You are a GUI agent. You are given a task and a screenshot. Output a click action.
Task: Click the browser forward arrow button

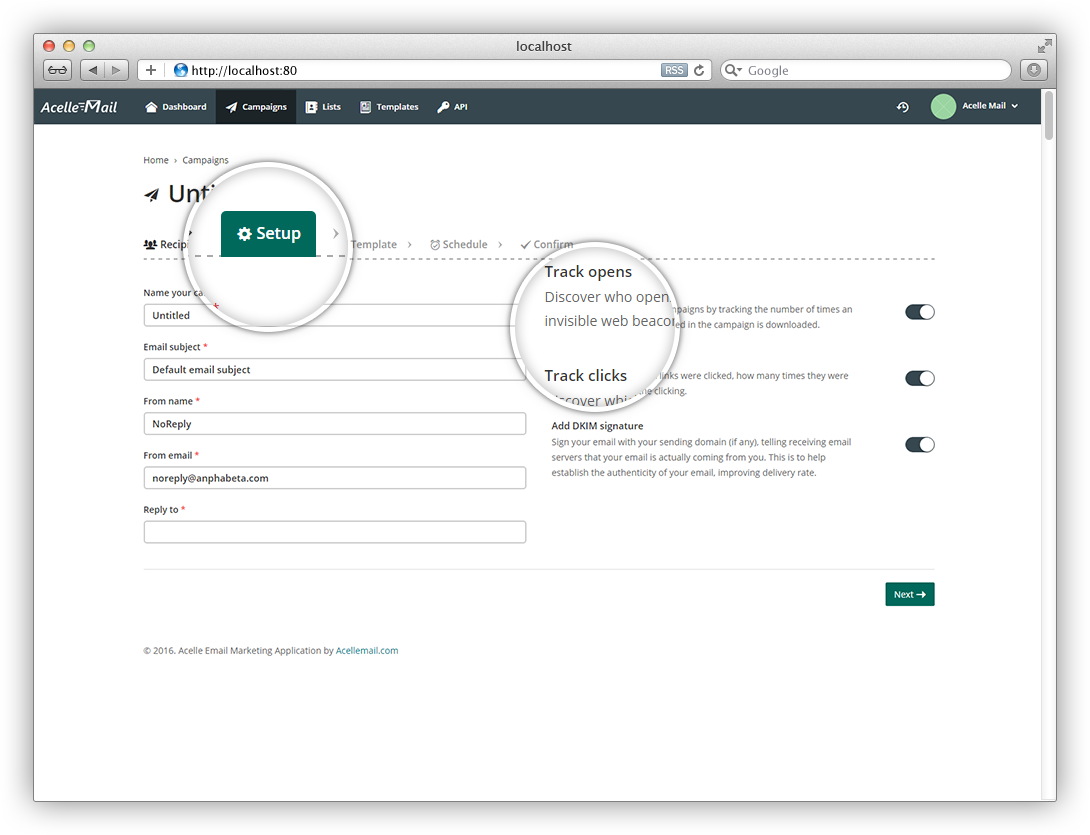[x=116, y=70]
